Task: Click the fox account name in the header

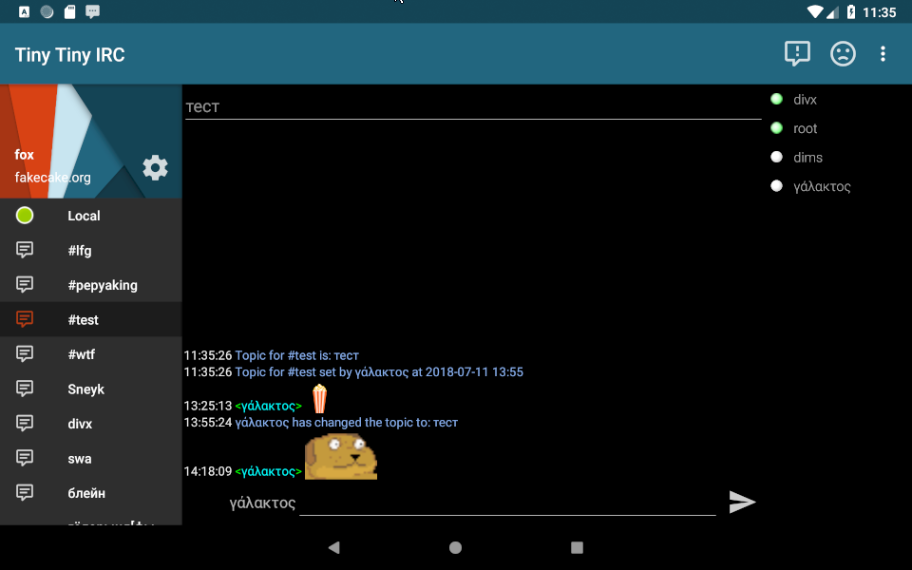Action: tap(24, 155)
